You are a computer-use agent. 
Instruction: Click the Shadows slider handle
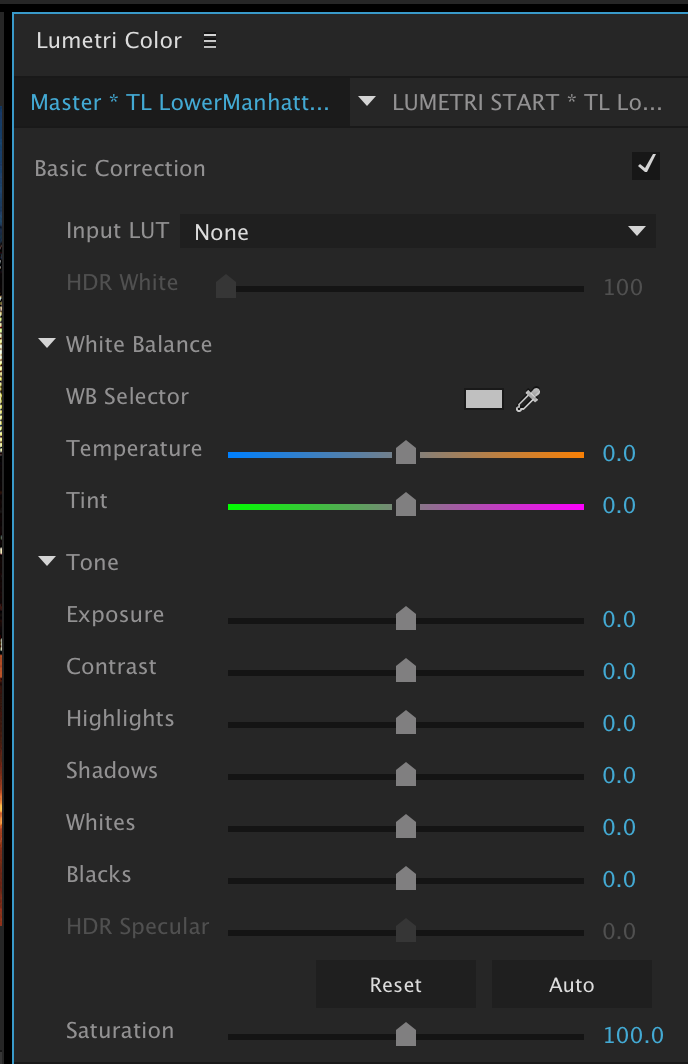[x=406, y=774]
